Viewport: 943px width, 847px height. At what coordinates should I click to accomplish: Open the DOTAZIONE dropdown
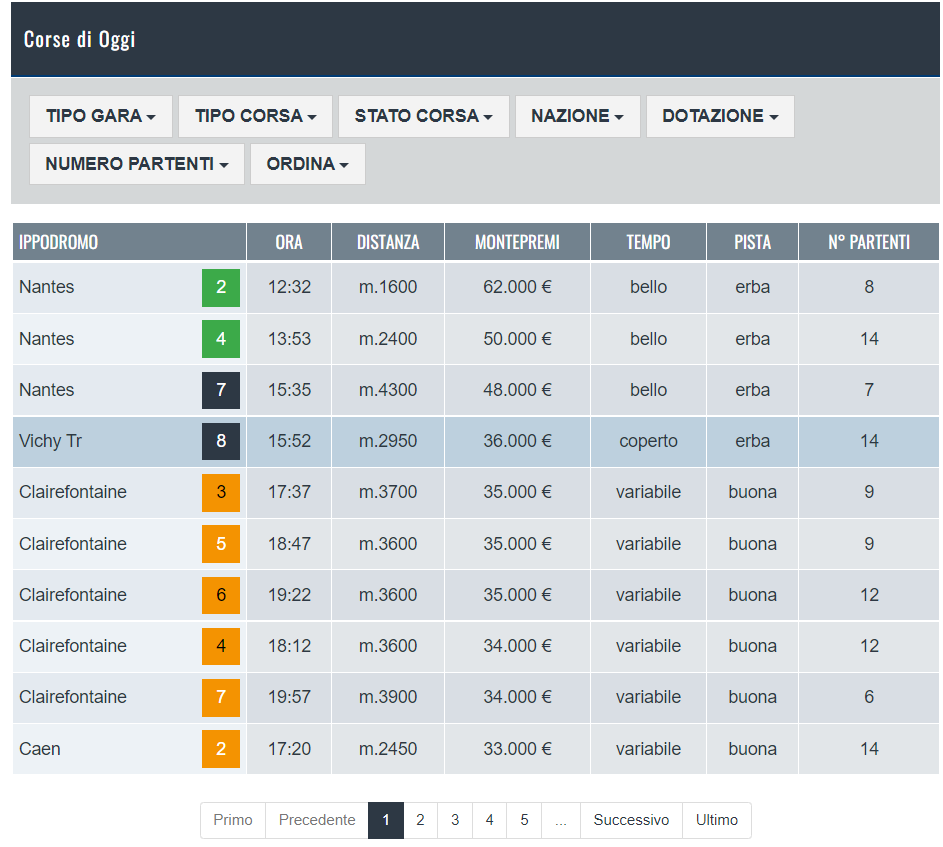720,116
